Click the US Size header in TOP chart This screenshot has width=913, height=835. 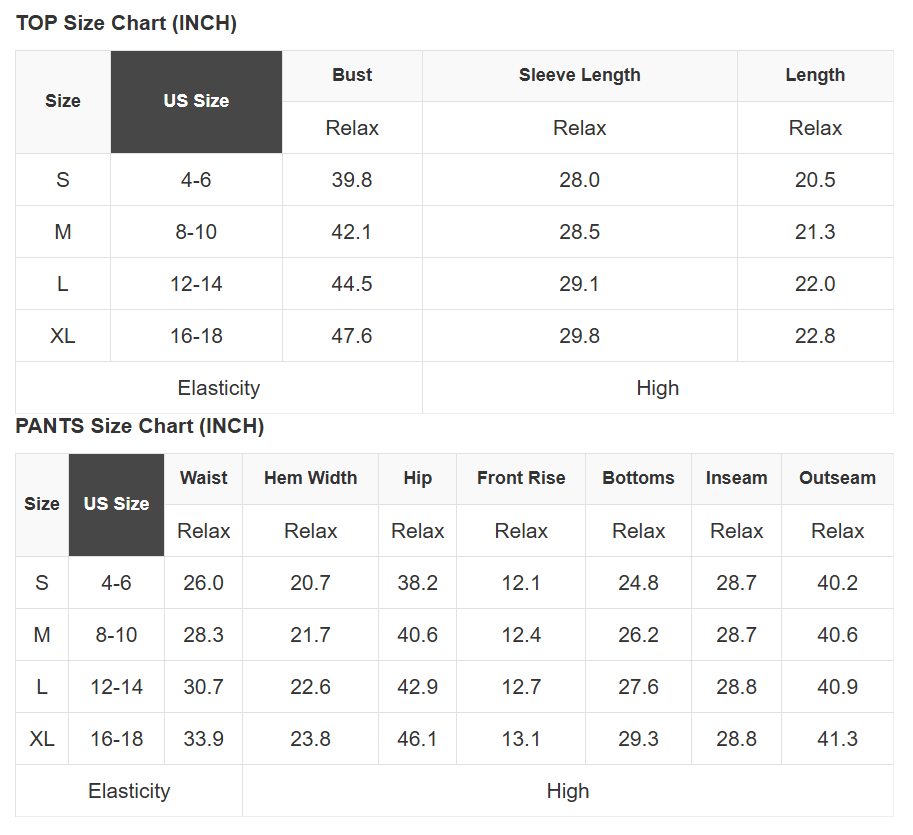[x=196, y=101]
